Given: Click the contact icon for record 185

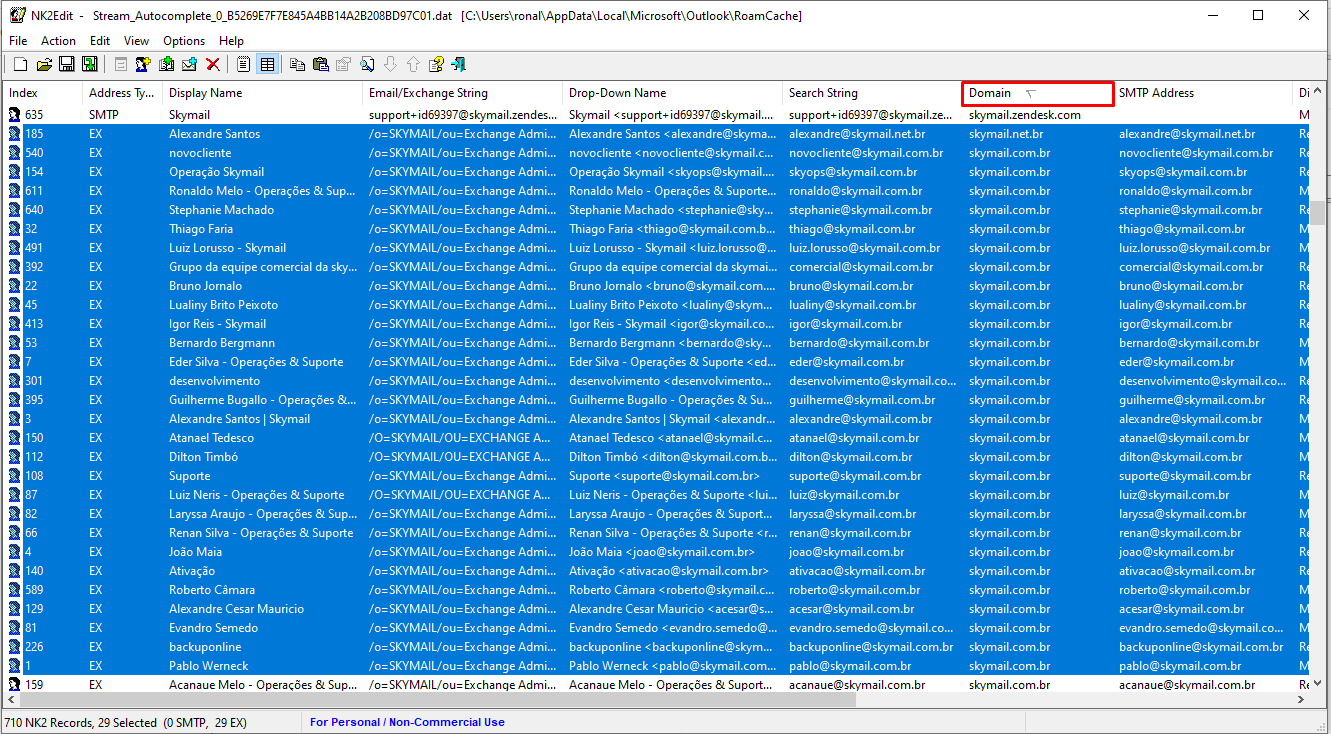Looking at the screenshot, I should [15, 134].
